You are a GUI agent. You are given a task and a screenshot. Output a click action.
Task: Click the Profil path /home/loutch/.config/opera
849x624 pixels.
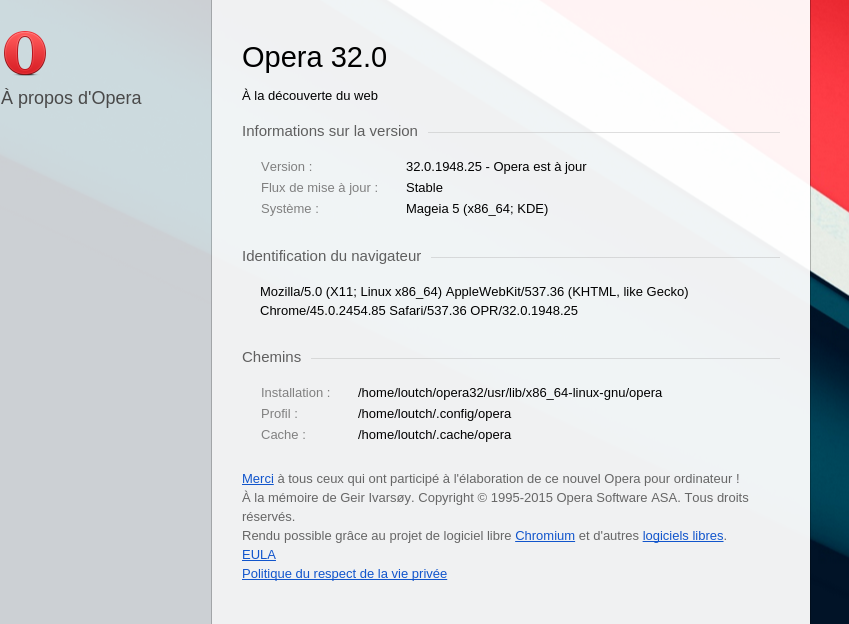click(434, 414)
